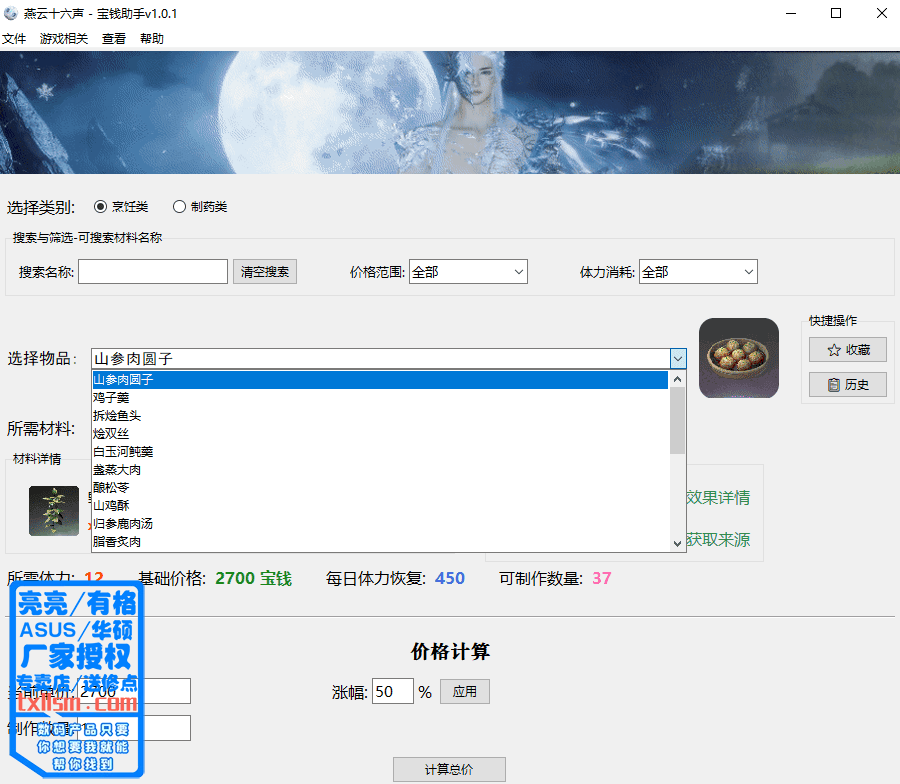Select 拆烩鱼头 in the dropdown list
The width and height of the screenshot is (900, 784).
pyautogui.click(x=380, y=416)
